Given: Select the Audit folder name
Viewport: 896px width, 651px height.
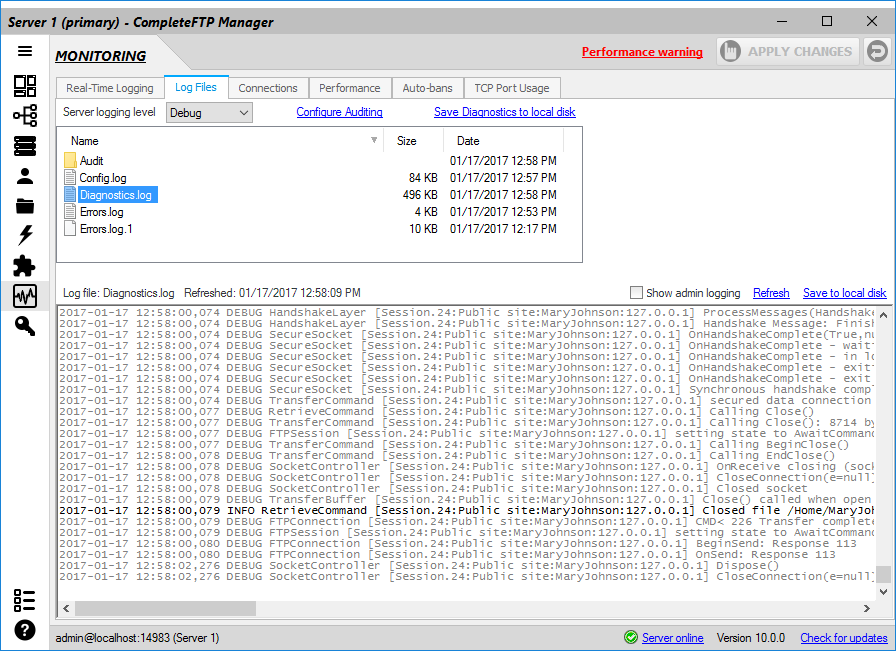Looking at the screenshot, I should pyautogui.click(x=91, y=161).
